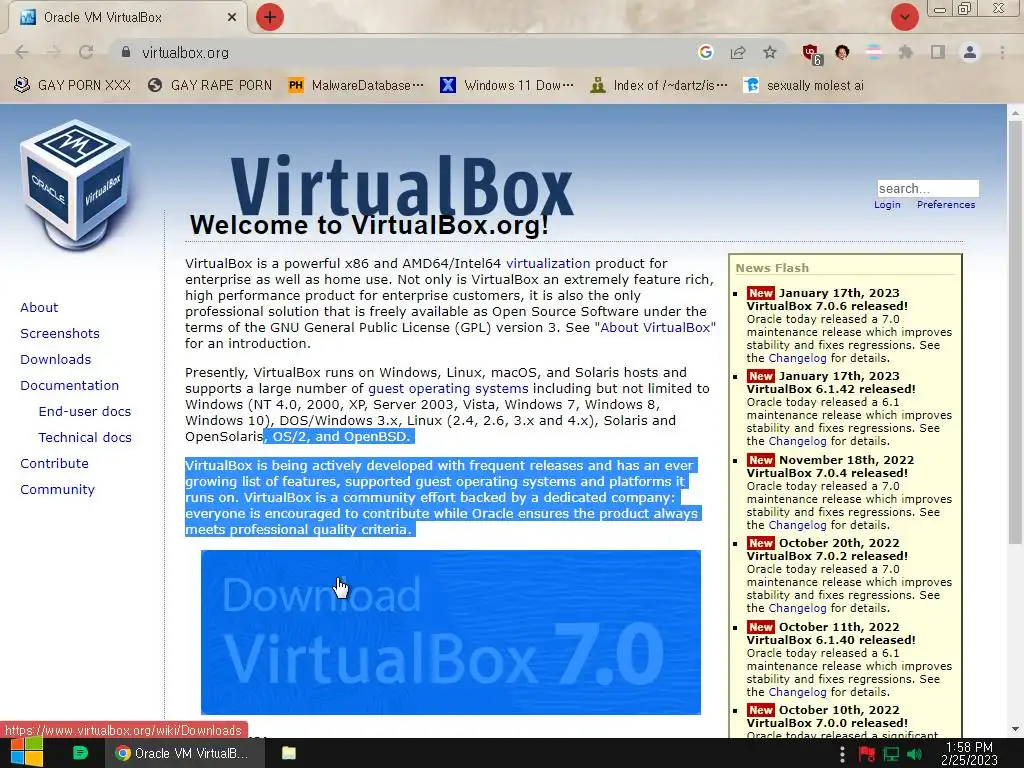Open Changelog for VirtualBox 7.0.6 release
Image resolution: width=1024 pixels, height=768 pixels.
797,358
